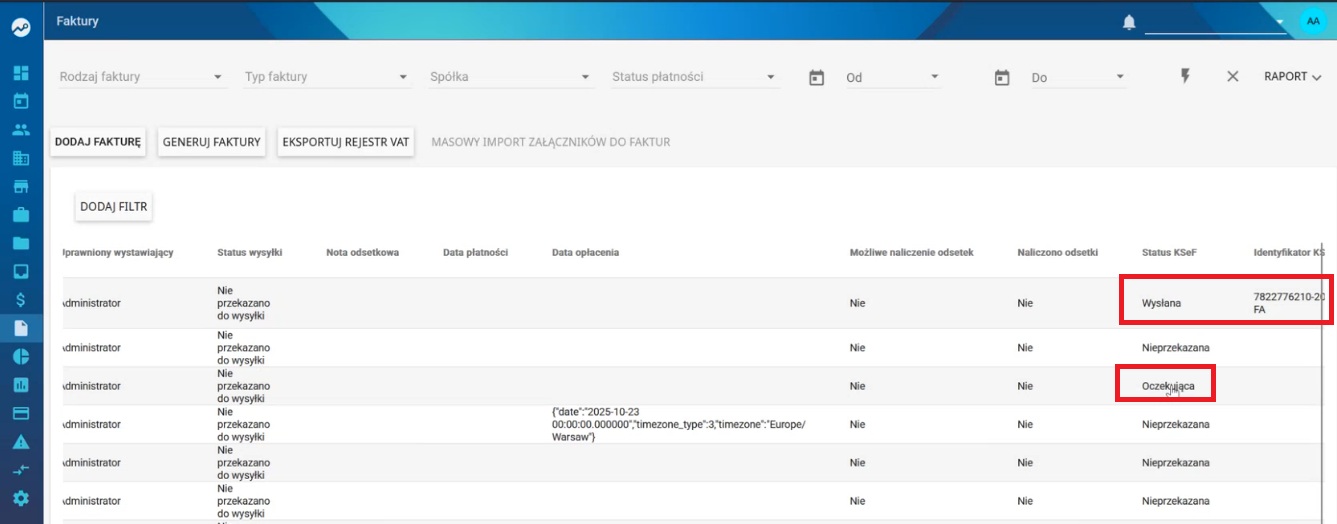Open the Do date dropdown
Viewport: 1337px width, 524px height.
tap(1079, 77)
